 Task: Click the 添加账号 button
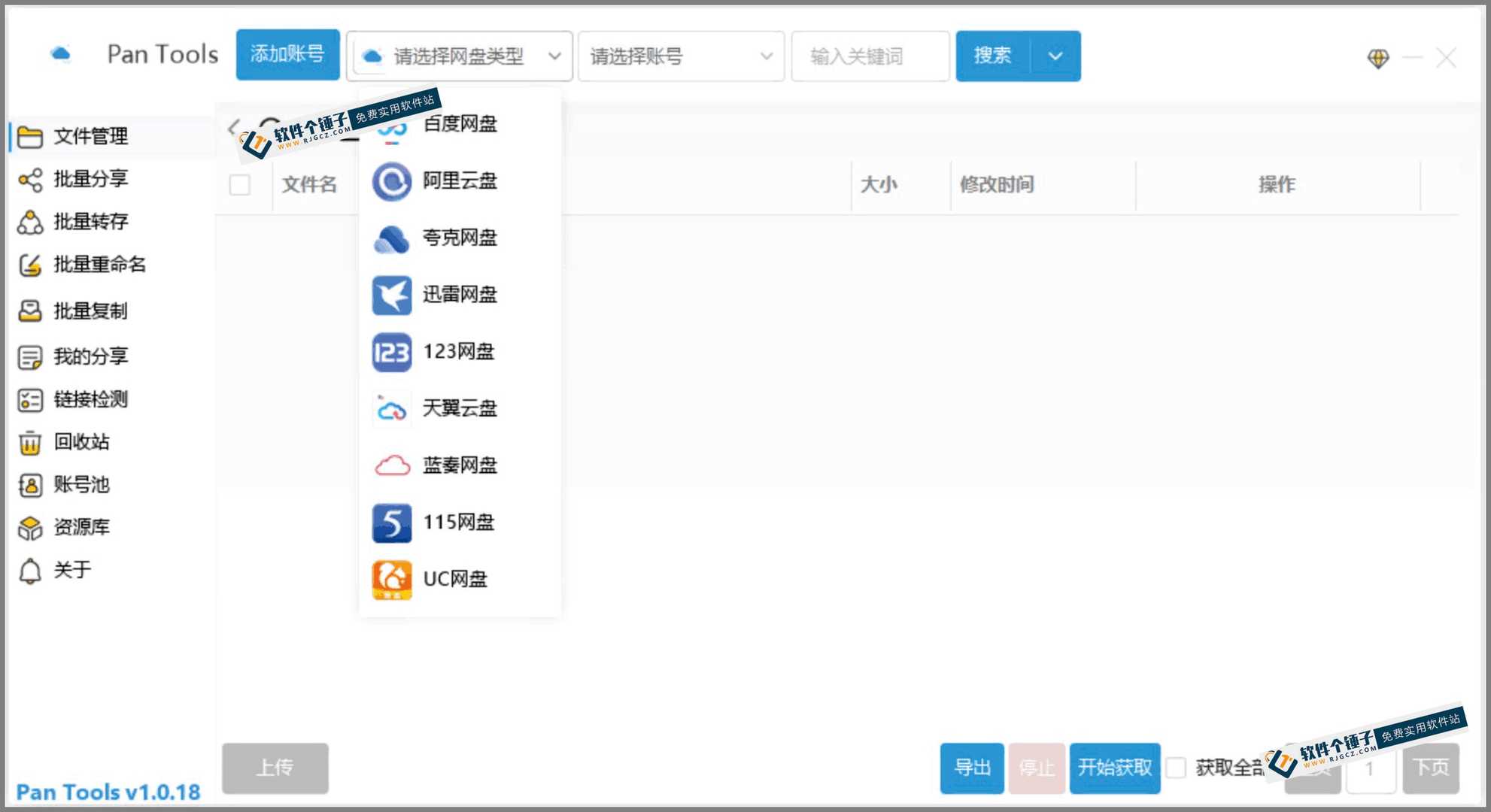tap(287, 55)
